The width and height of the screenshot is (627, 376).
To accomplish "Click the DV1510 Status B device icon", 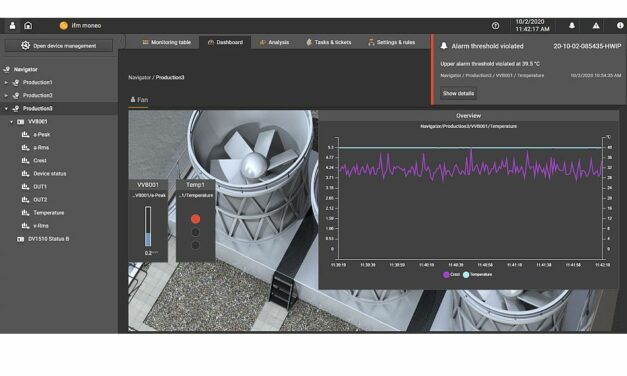I will pos(21,239).
